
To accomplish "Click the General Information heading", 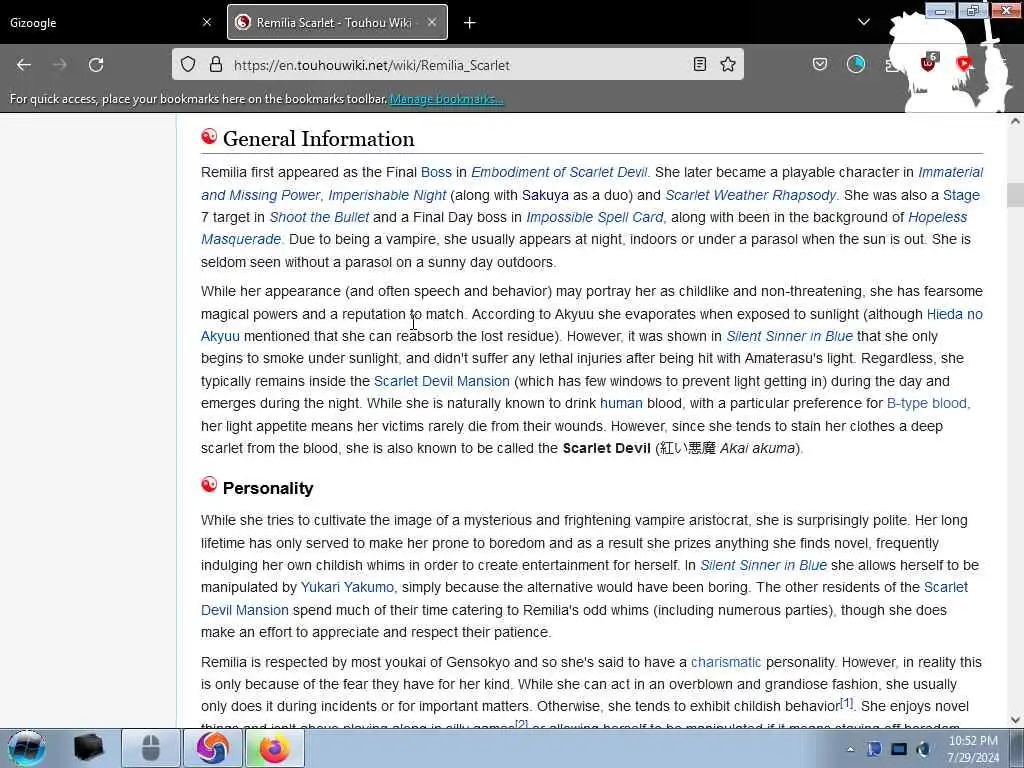I will click(x=319, y=139).
